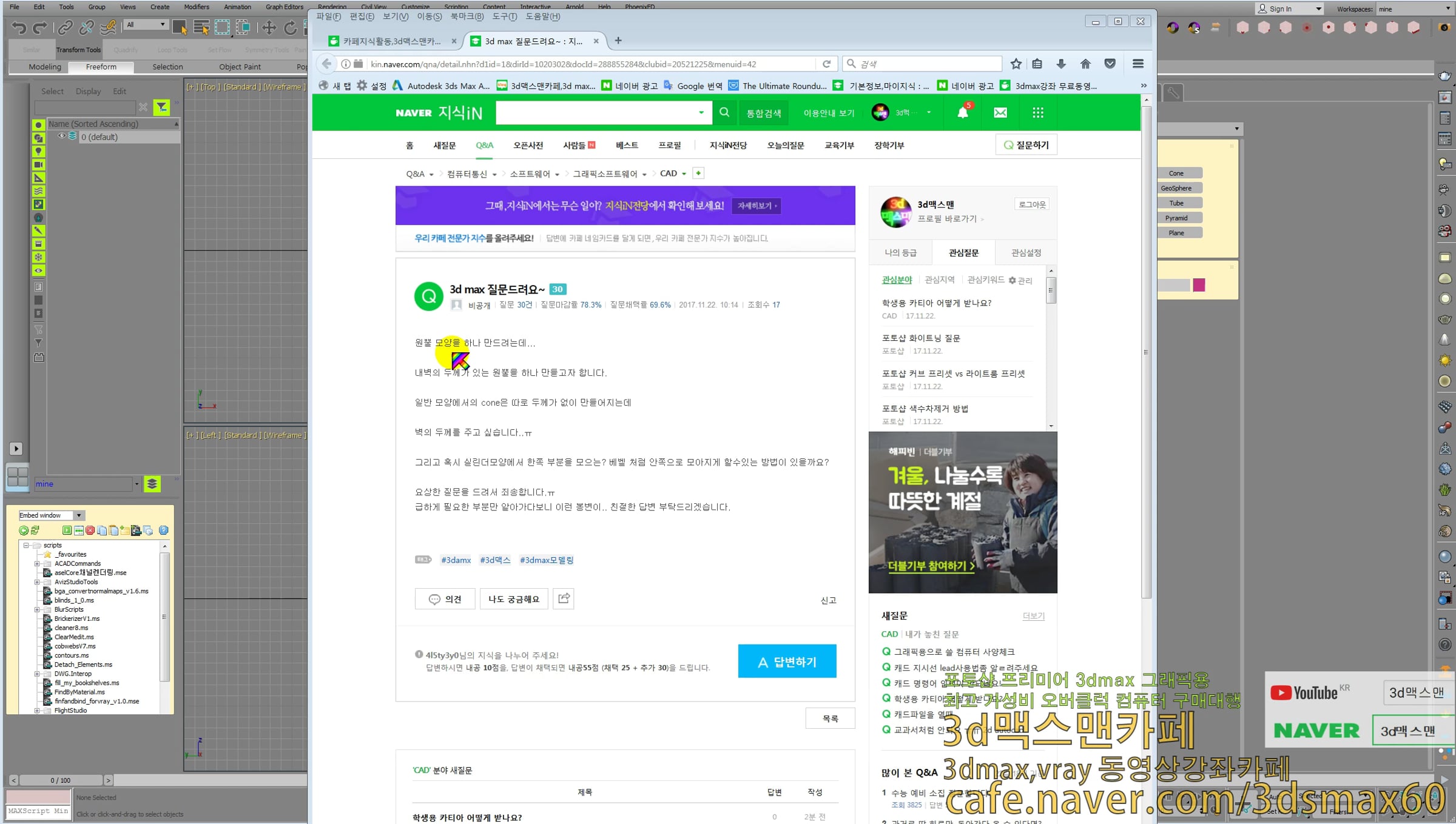Image resolution: width=1456 pixels, height=824 pixels.
Task: Select the Select by Name tool
Action: 201,28
